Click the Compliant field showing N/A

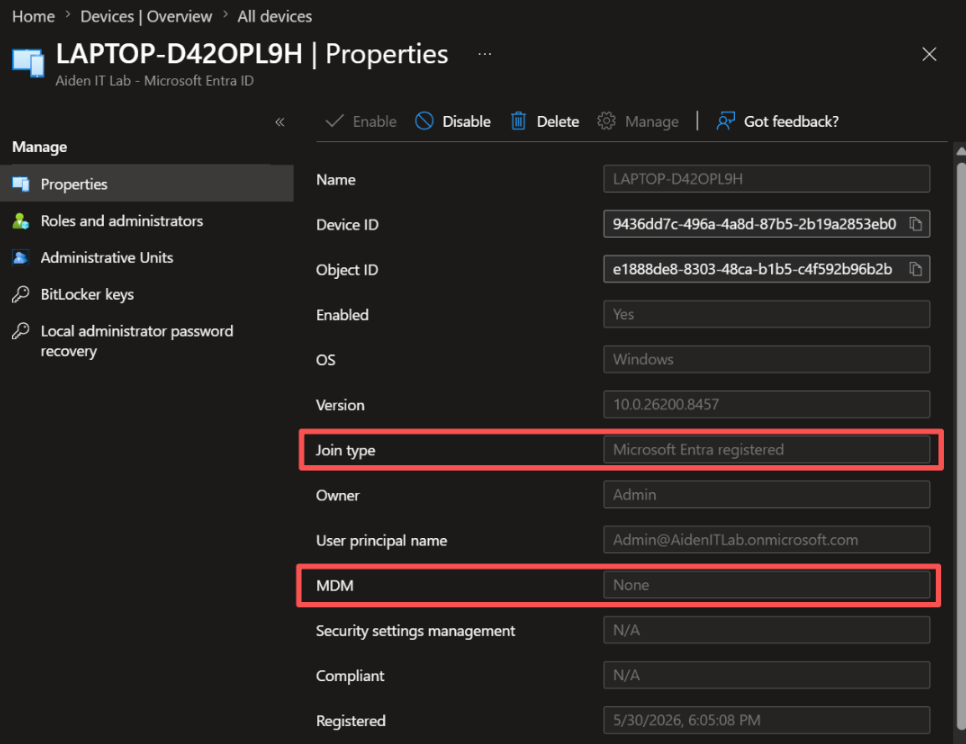pyautogui.click(x=766, y=675)
